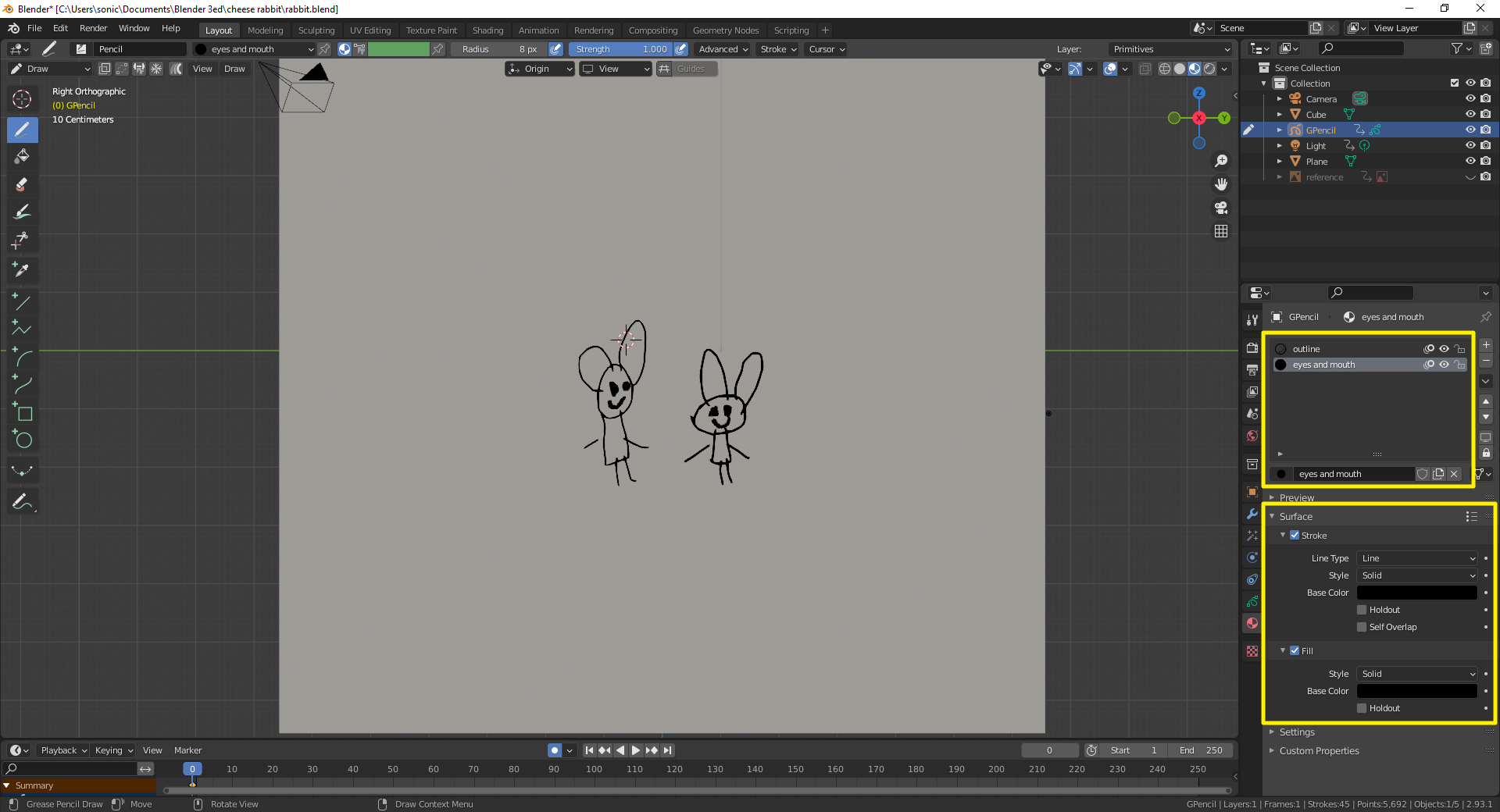
Task: Open the Line Type dropdown
Action: click(x=1417, y=558)
